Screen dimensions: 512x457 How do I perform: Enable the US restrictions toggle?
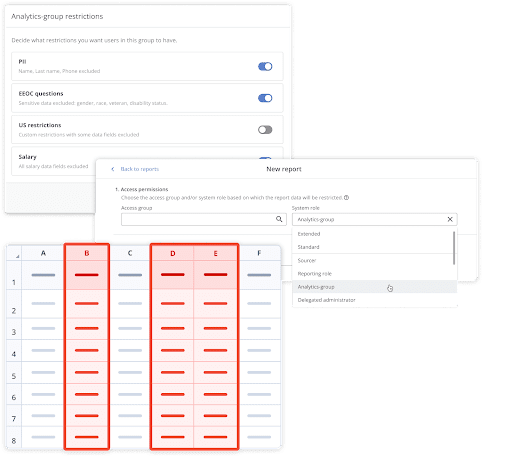[x=265, y=130]
